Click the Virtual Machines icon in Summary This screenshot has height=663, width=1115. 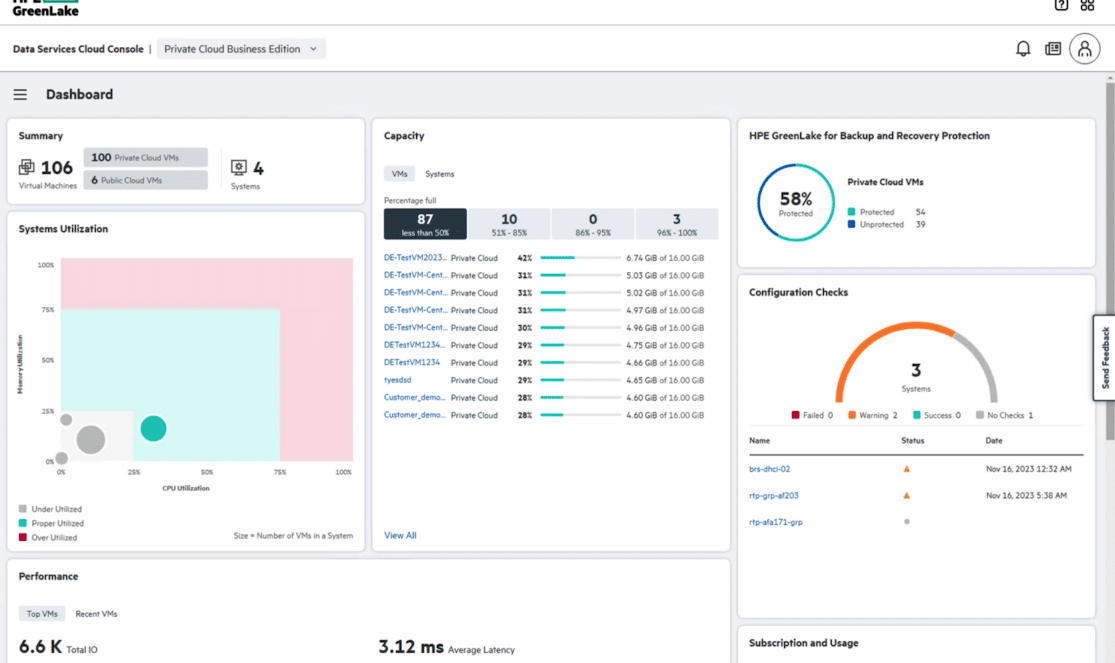click(26, 167)
